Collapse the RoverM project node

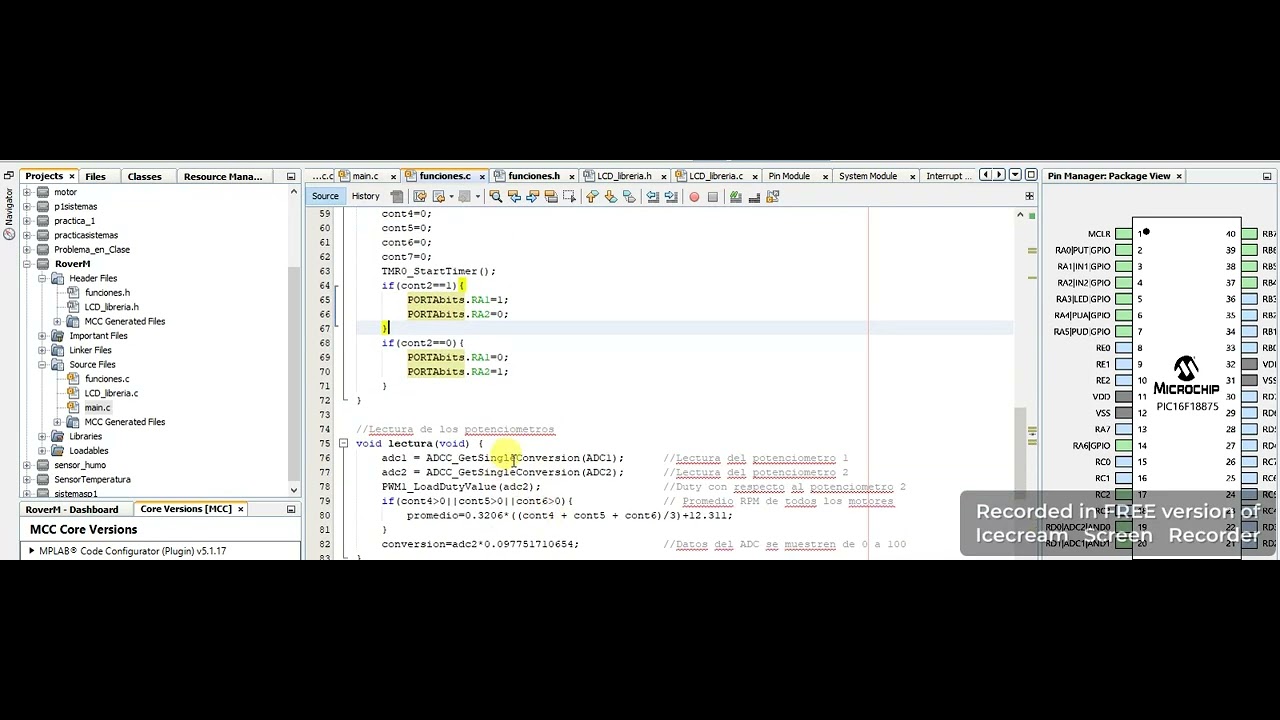click(x=28, y=264)
